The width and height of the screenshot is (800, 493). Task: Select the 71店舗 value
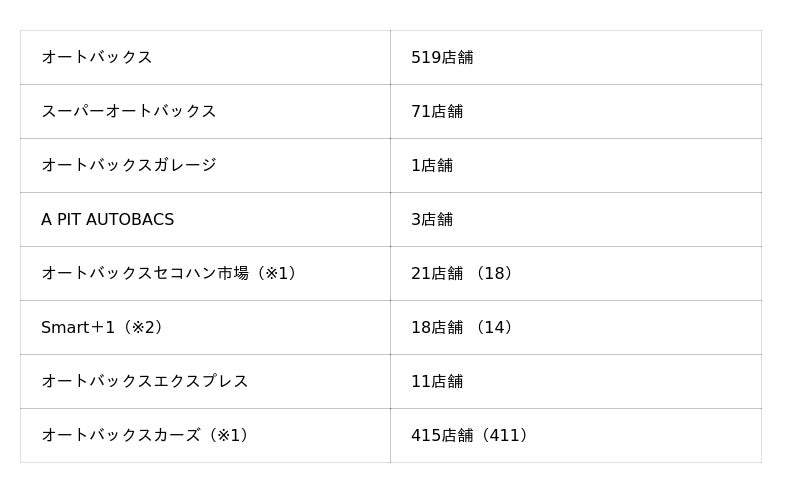coord(437,111)
